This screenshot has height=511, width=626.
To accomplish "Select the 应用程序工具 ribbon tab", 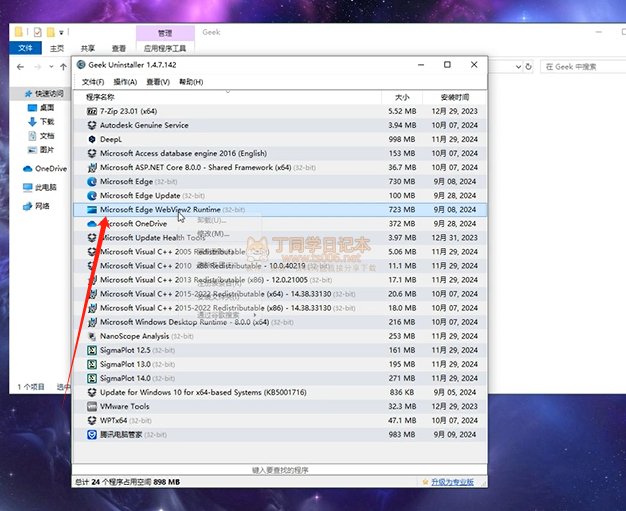I will click(165, 48).
